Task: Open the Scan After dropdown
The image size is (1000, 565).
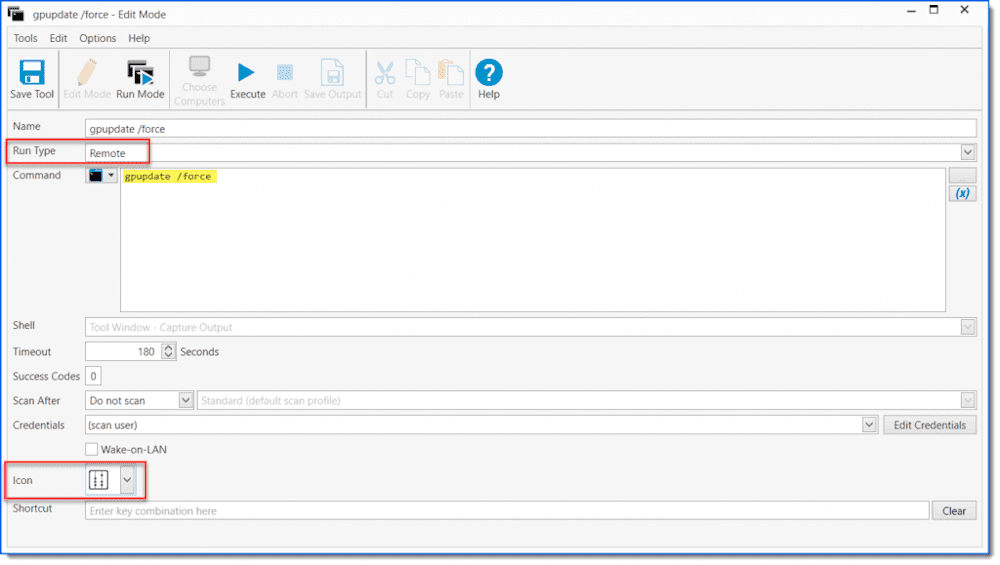Action: click(x=186, y=400)
